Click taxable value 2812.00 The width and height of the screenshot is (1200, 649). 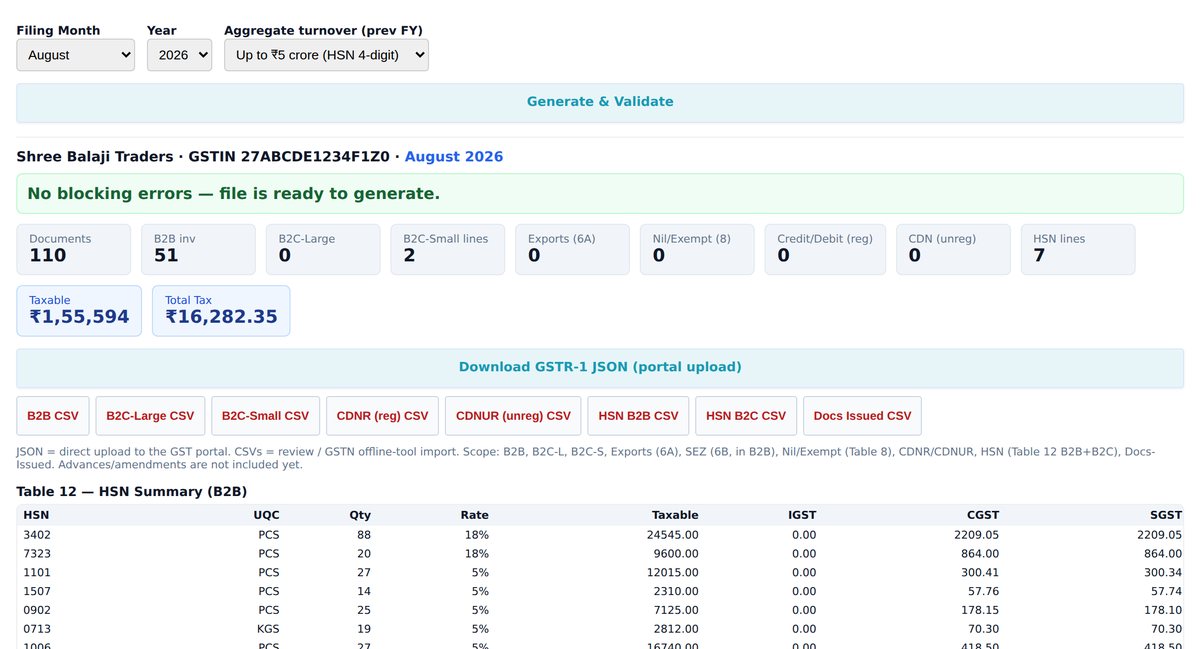tap(677, 630)
